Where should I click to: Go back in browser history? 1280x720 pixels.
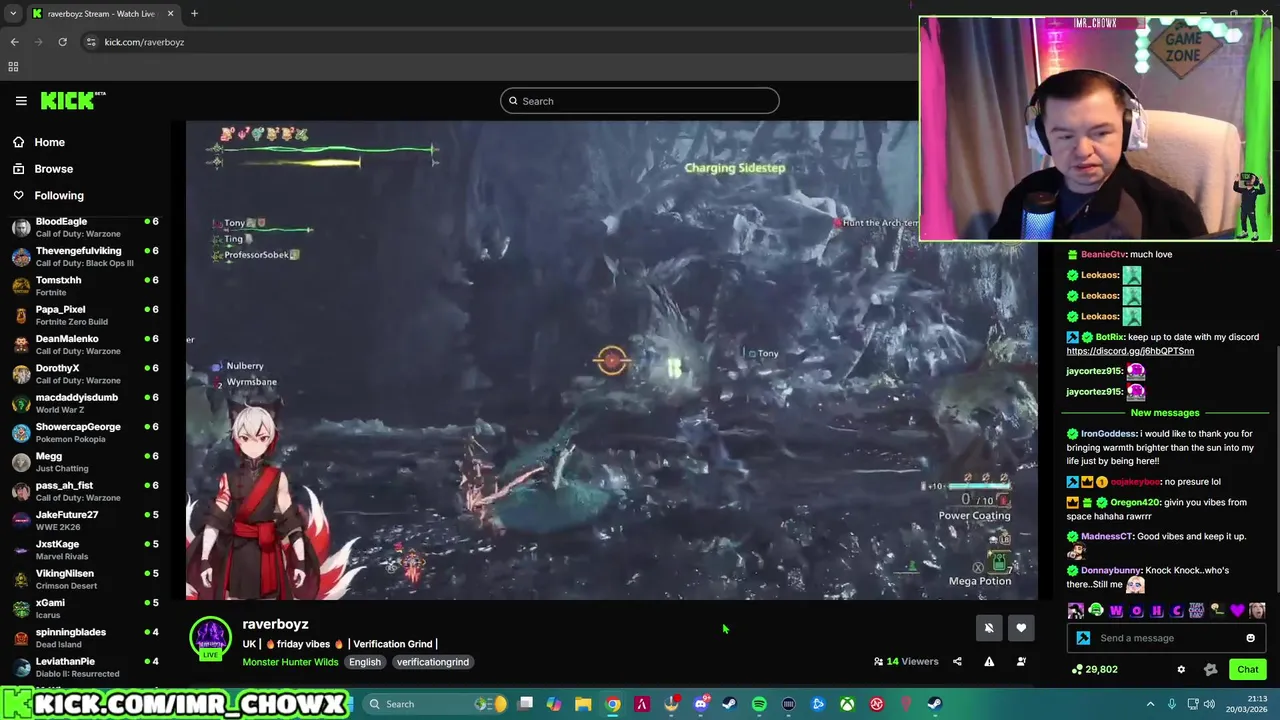point(14,42)
